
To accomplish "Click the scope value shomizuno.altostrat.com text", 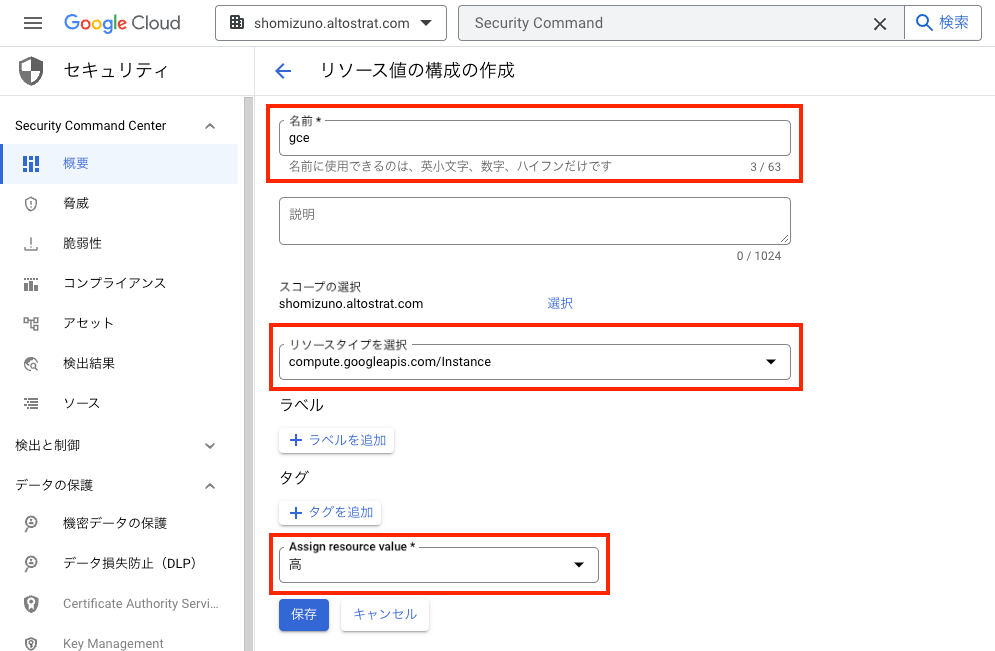I will (351, 304).
